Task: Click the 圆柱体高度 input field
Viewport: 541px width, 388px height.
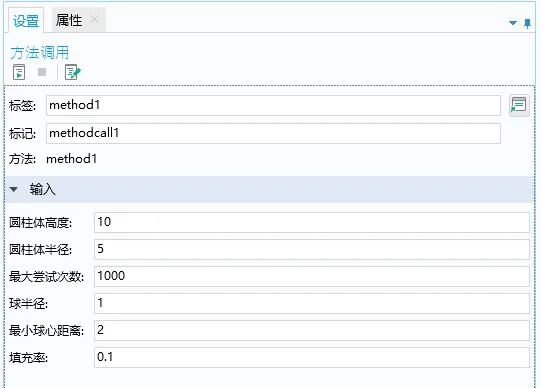Action: click(x=312, y=222)
